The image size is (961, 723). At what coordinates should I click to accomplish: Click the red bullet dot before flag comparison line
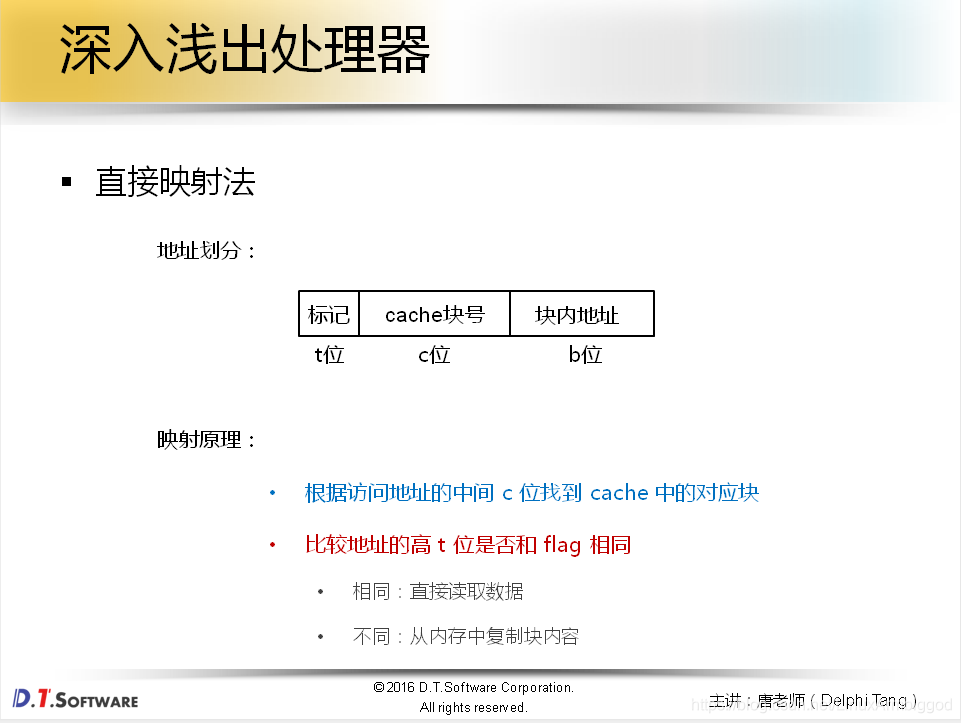(x=272, y=545)
